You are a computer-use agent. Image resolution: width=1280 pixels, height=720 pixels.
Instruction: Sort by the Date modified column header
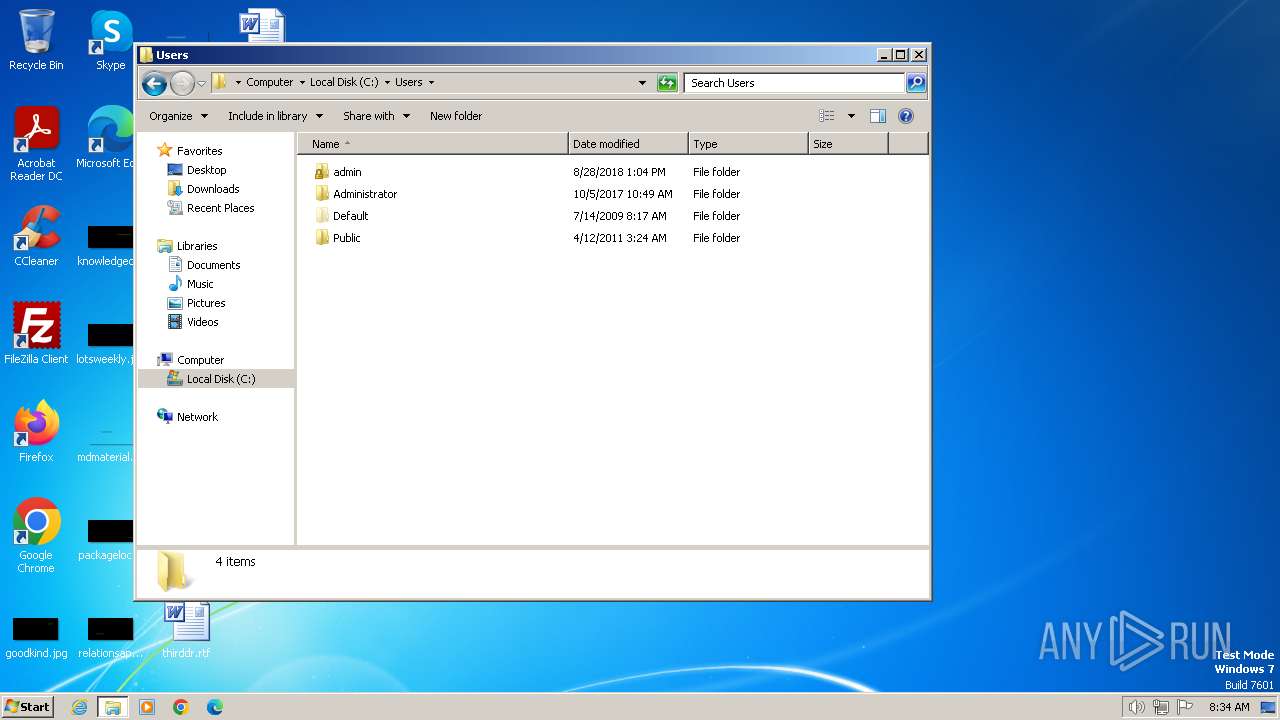(628, 144)
